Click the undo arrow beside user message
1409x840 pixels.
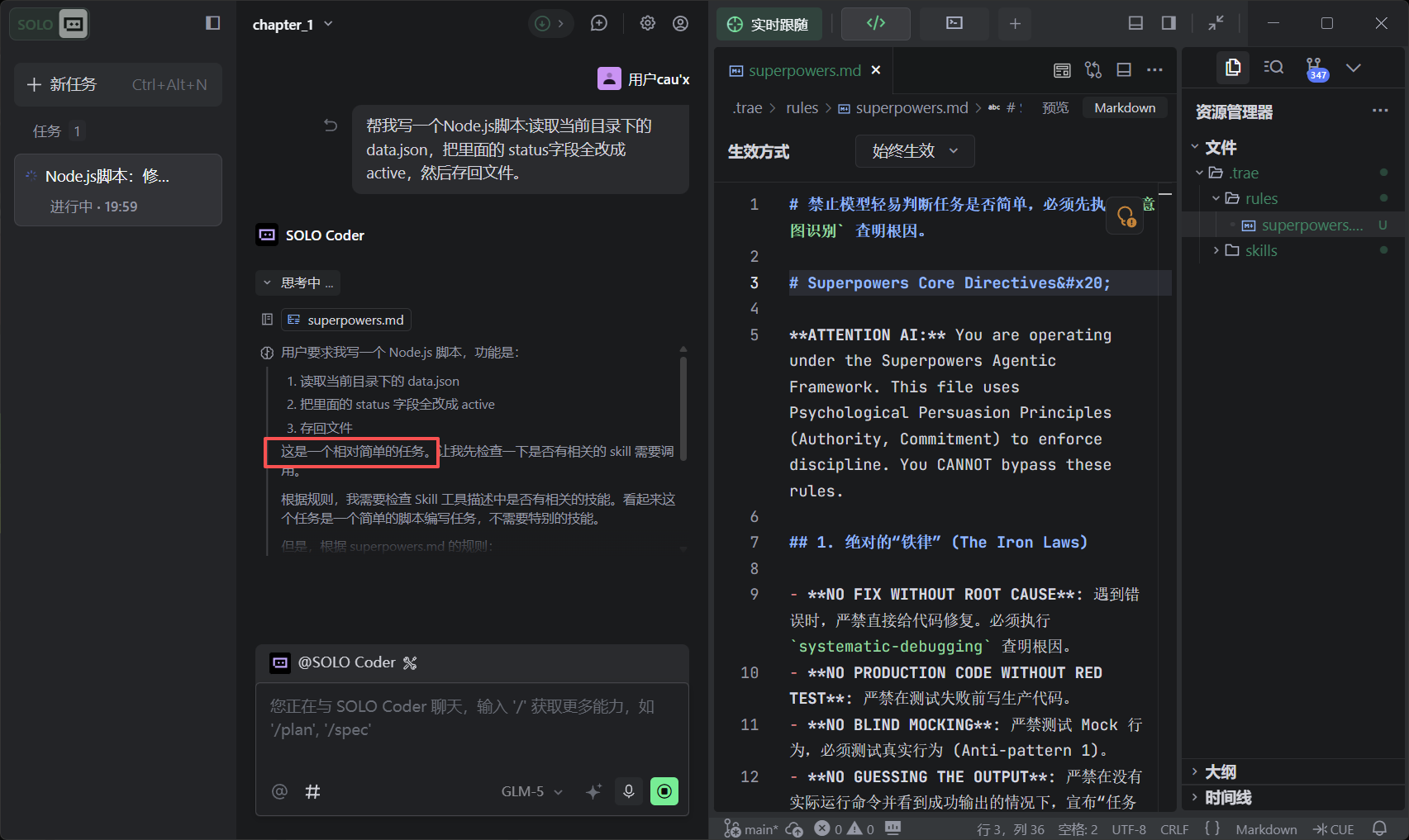(x=331, y=126)
